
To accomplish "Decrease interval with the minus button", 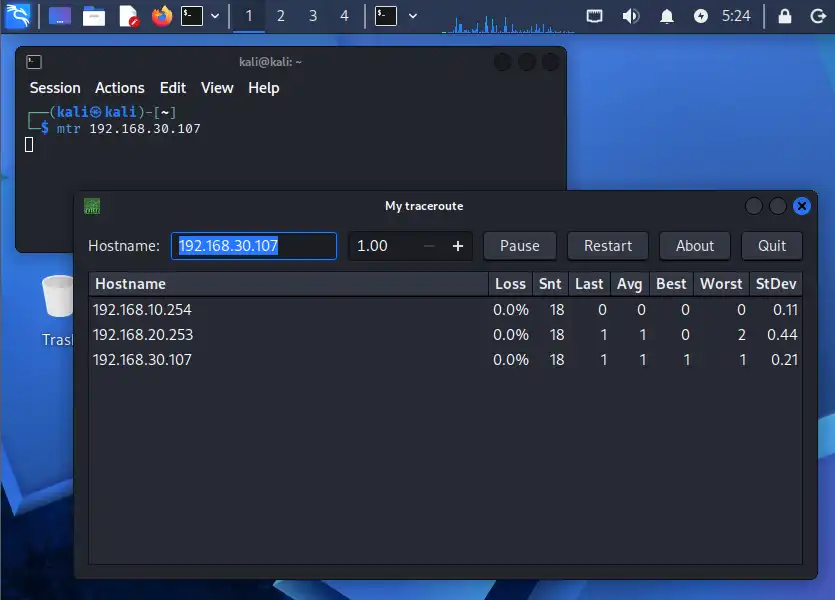I will (x=429, y=246).
